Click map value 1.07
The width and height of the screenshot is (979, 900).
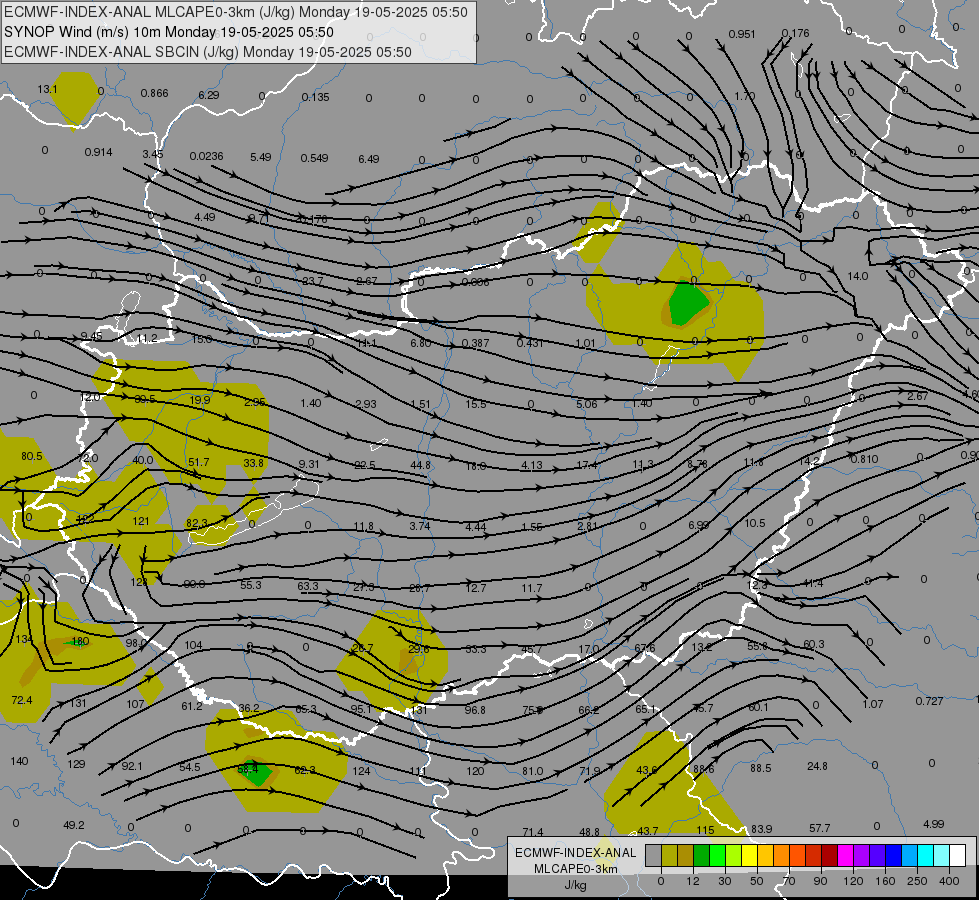click(x=873, y=704)
